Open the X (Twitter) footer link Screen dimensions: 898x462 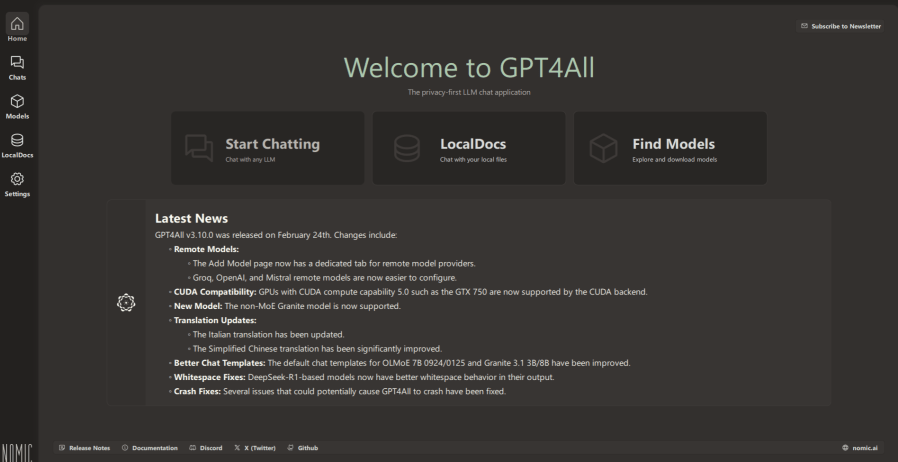pos(255,447)
